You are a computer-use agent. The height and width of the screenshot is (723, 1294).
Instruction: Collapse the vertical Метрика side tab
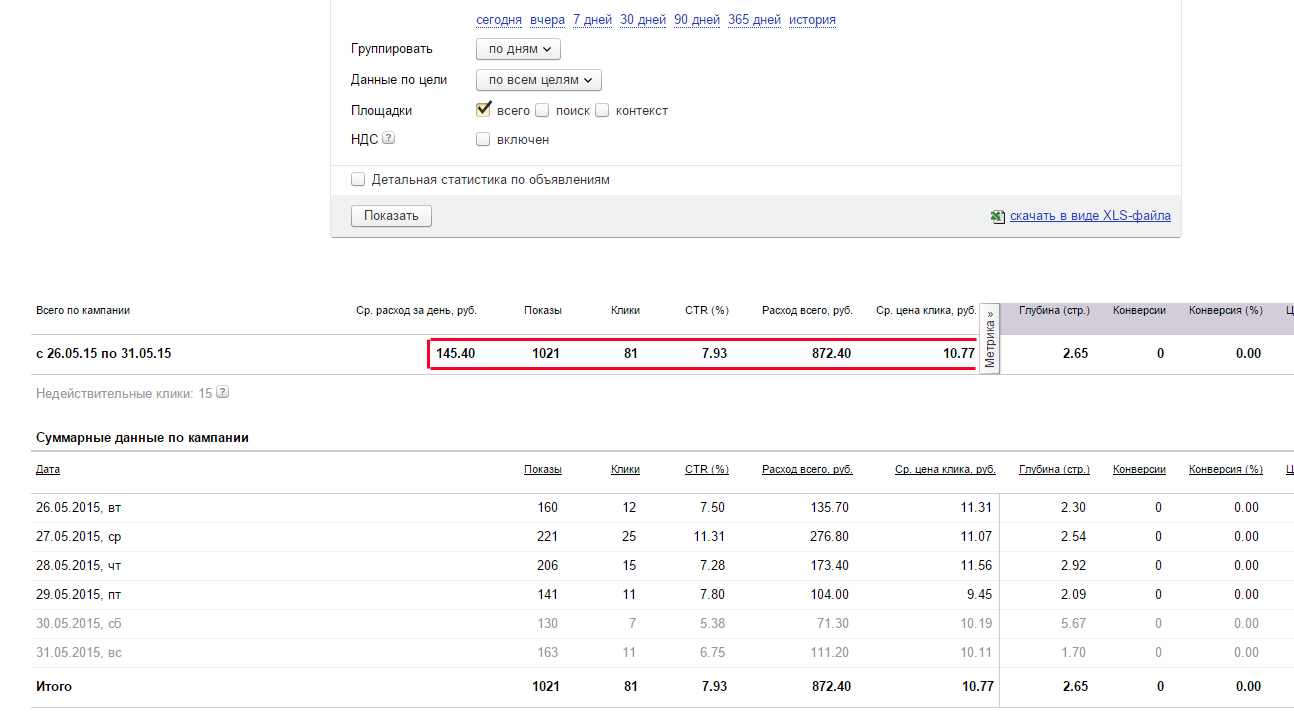[x=990, y=339]
